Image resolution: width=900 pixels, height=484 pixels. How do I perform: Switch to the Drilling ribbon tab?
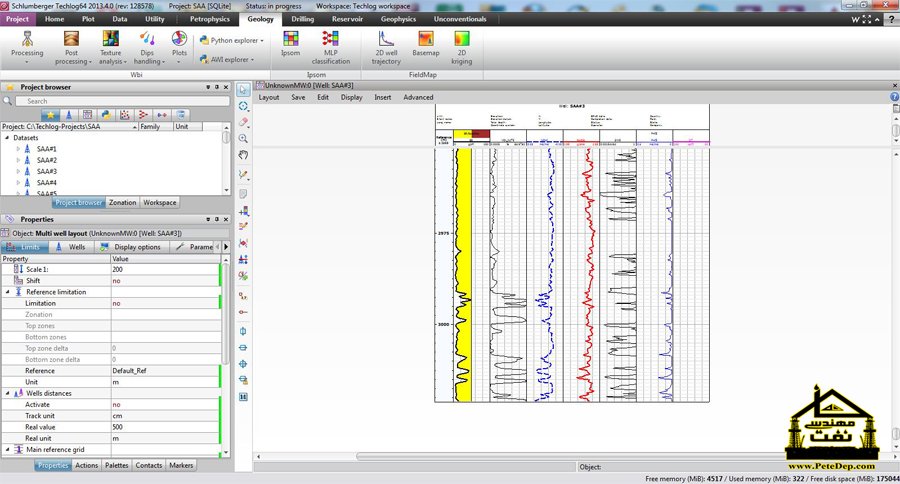pos(302,19)
